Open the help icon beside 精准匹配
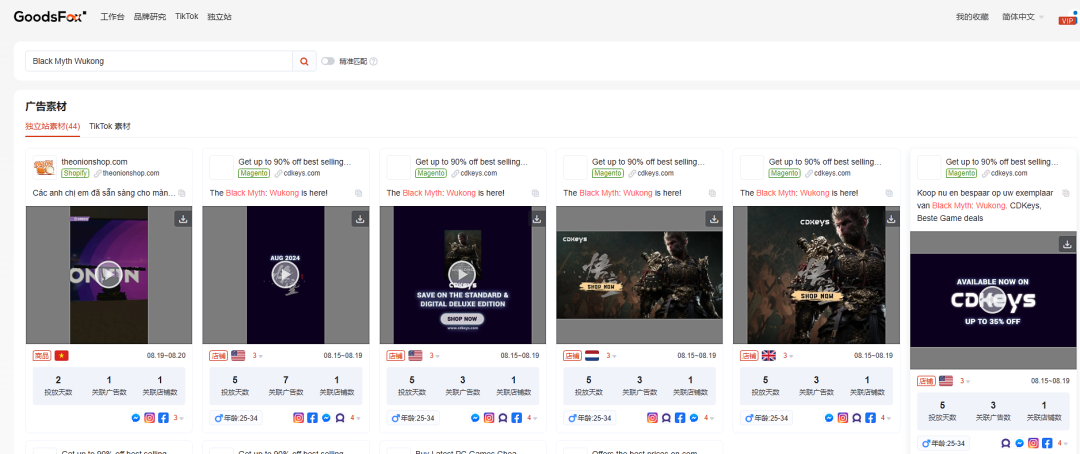The height and width of the screenshot is (454, 1080). tap(373, 61)
